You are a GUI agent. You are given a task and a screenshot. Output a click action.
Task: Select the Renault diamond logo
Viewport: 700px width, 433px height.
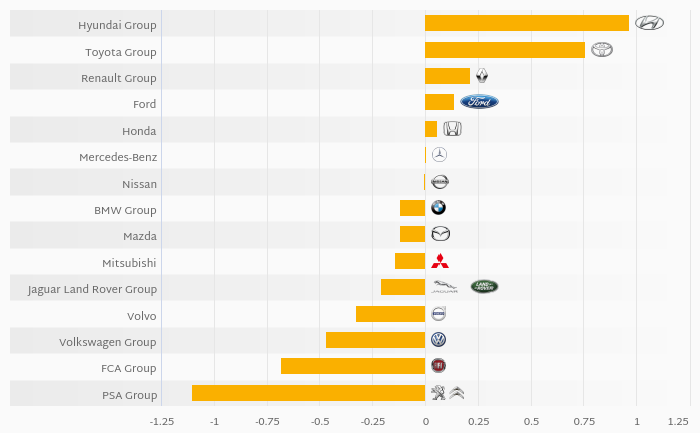(482, 76)
